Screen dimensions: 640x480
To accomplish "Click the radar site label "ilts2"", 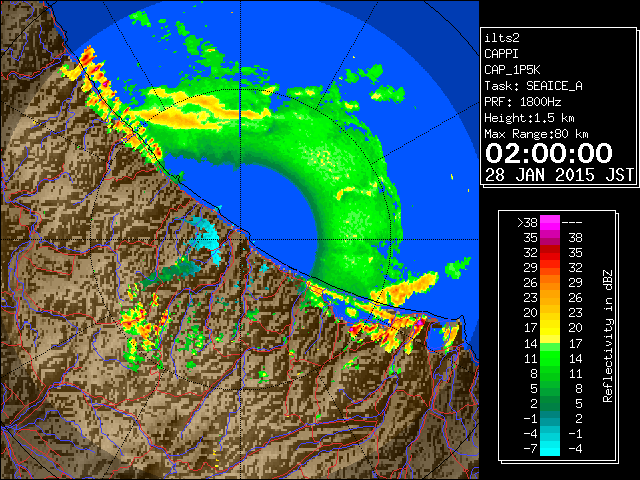I will (502, 38).
